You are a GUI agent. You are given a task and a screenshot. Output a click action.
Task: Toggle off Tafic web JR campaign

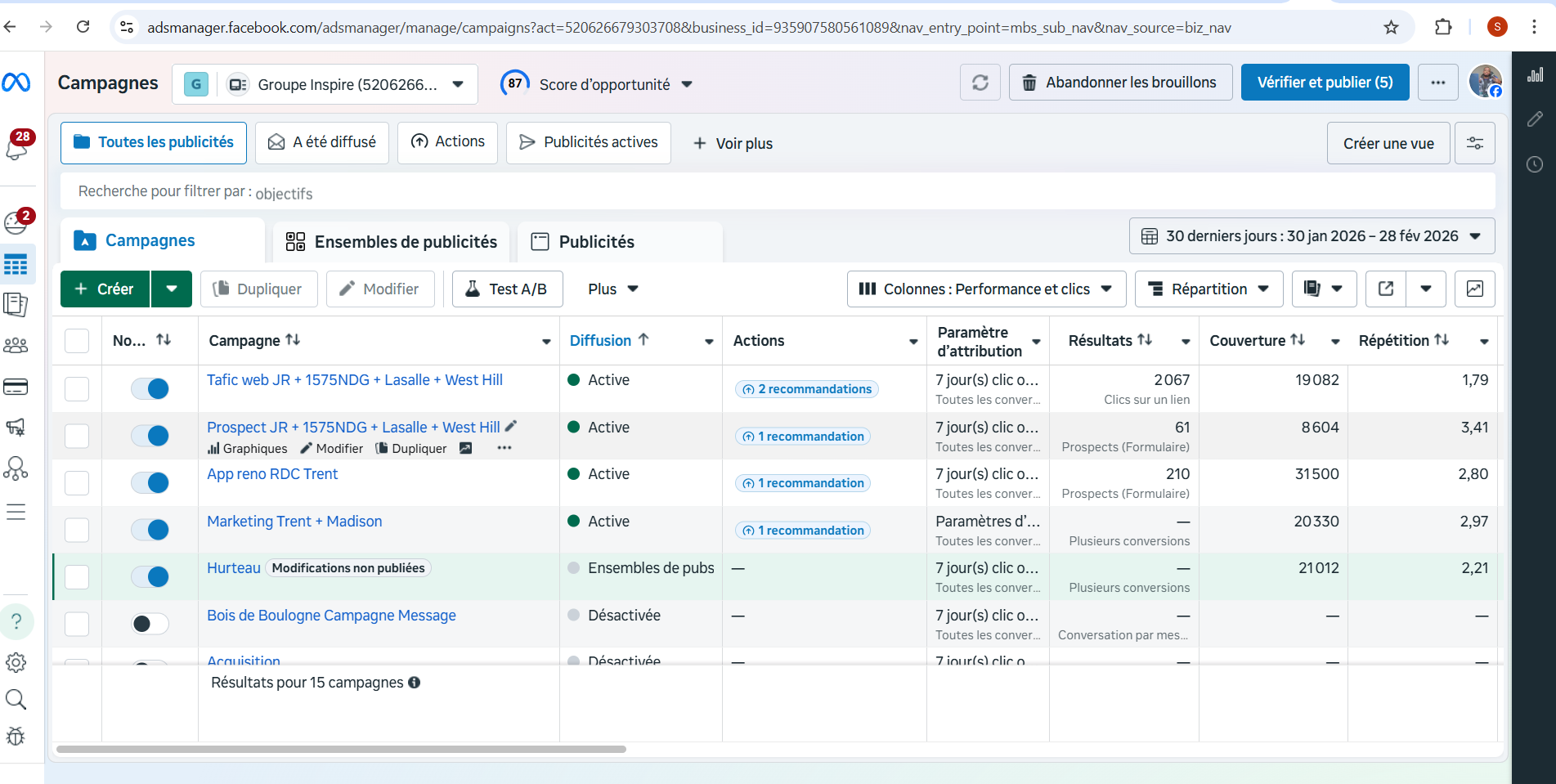(x=150, y=388)
